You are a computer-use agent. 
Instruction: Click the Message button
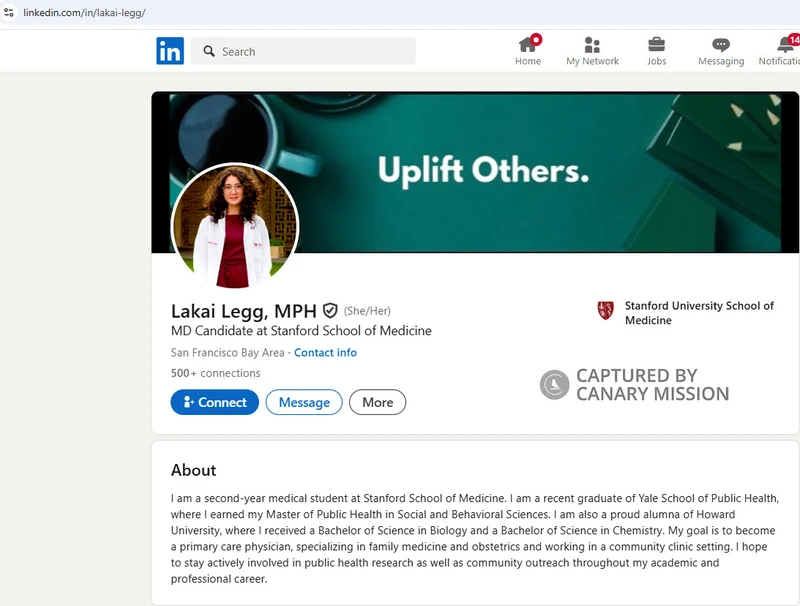(x=304, y=402)
